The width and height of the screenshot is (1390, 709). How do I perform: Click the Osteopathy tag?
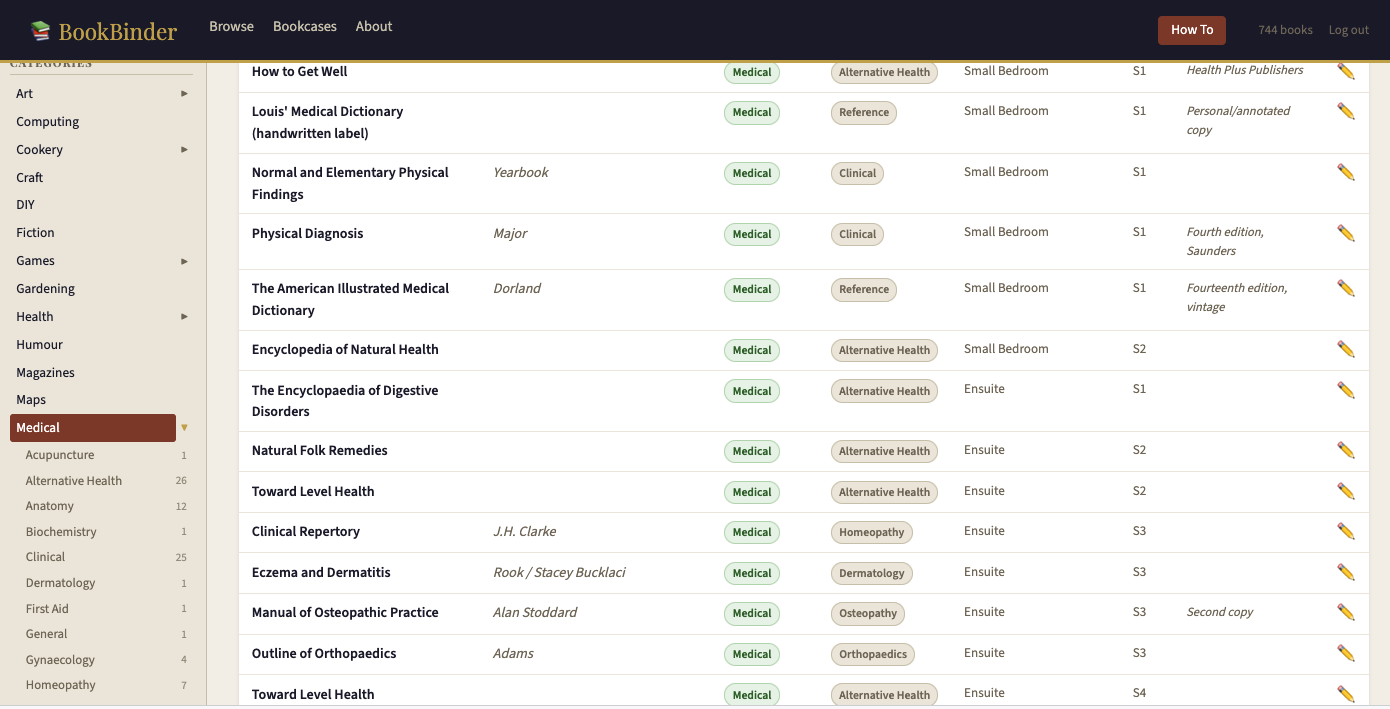868,613
